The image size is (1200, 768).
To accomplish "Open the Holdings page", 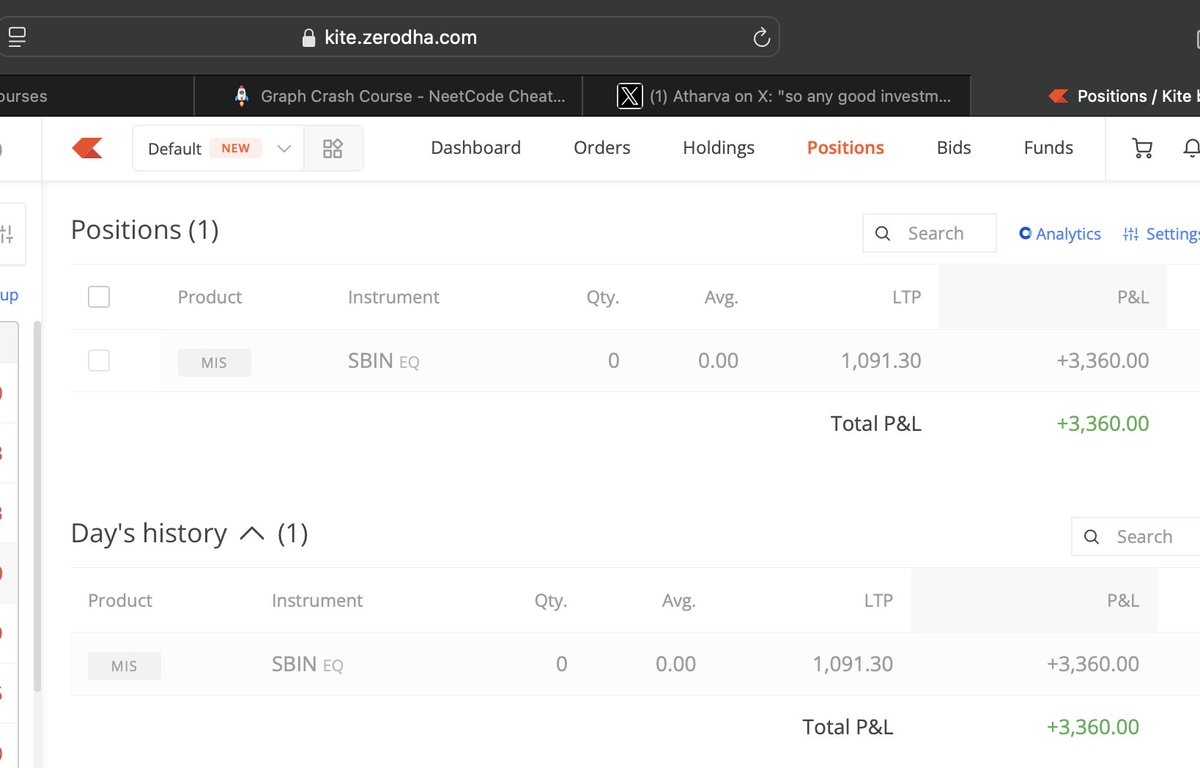I will [x=719, y=148].
